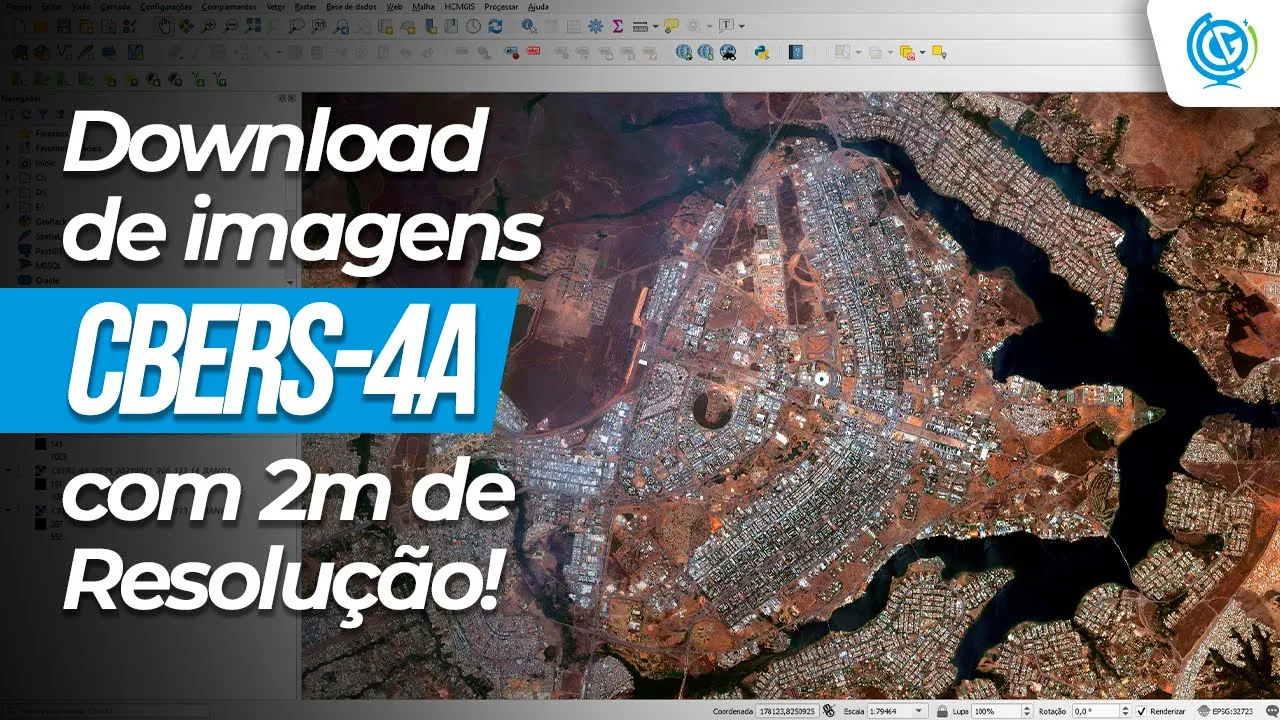1280x720 pixels.
Task: Open the Text Annotation tool dropdown arrow
Action: coord(741,26)
